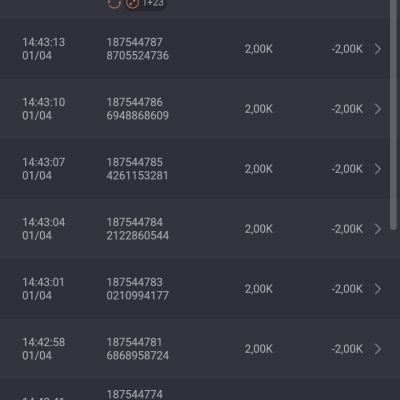
Task: Click the -2,00K result in the 14:43:10 row
Action: pyautogui.click(x=347, y=109)
